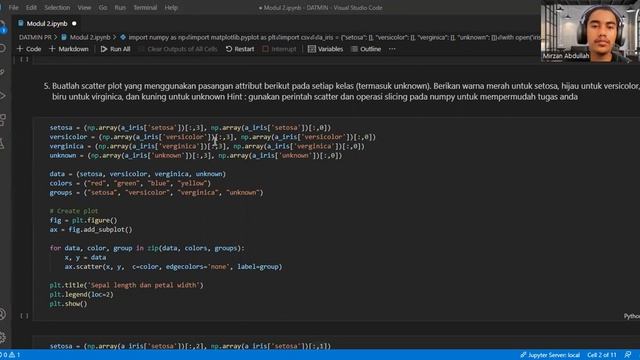Click the ax.scatter call line
640x360 pixels.
[173, 267]
